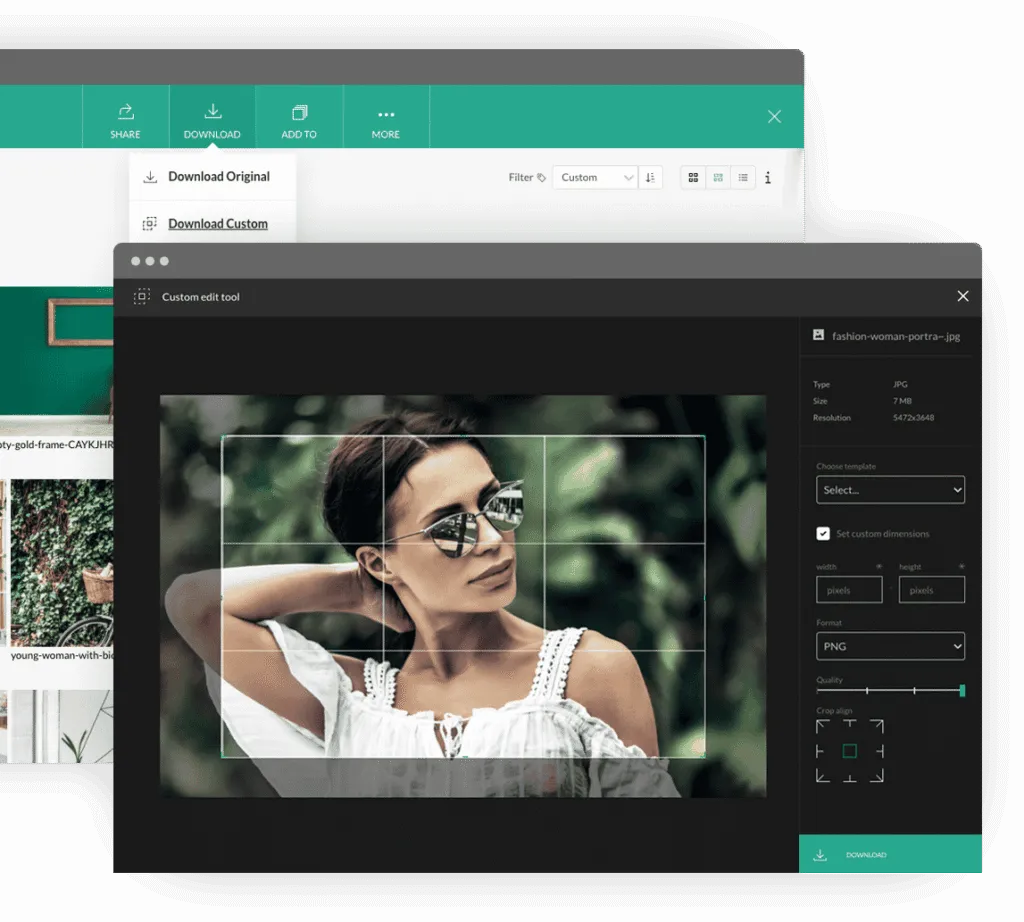1024x922 pixels.
Task: Switch to large grid view
Action: pyautogui.click(x=694, y=178)
